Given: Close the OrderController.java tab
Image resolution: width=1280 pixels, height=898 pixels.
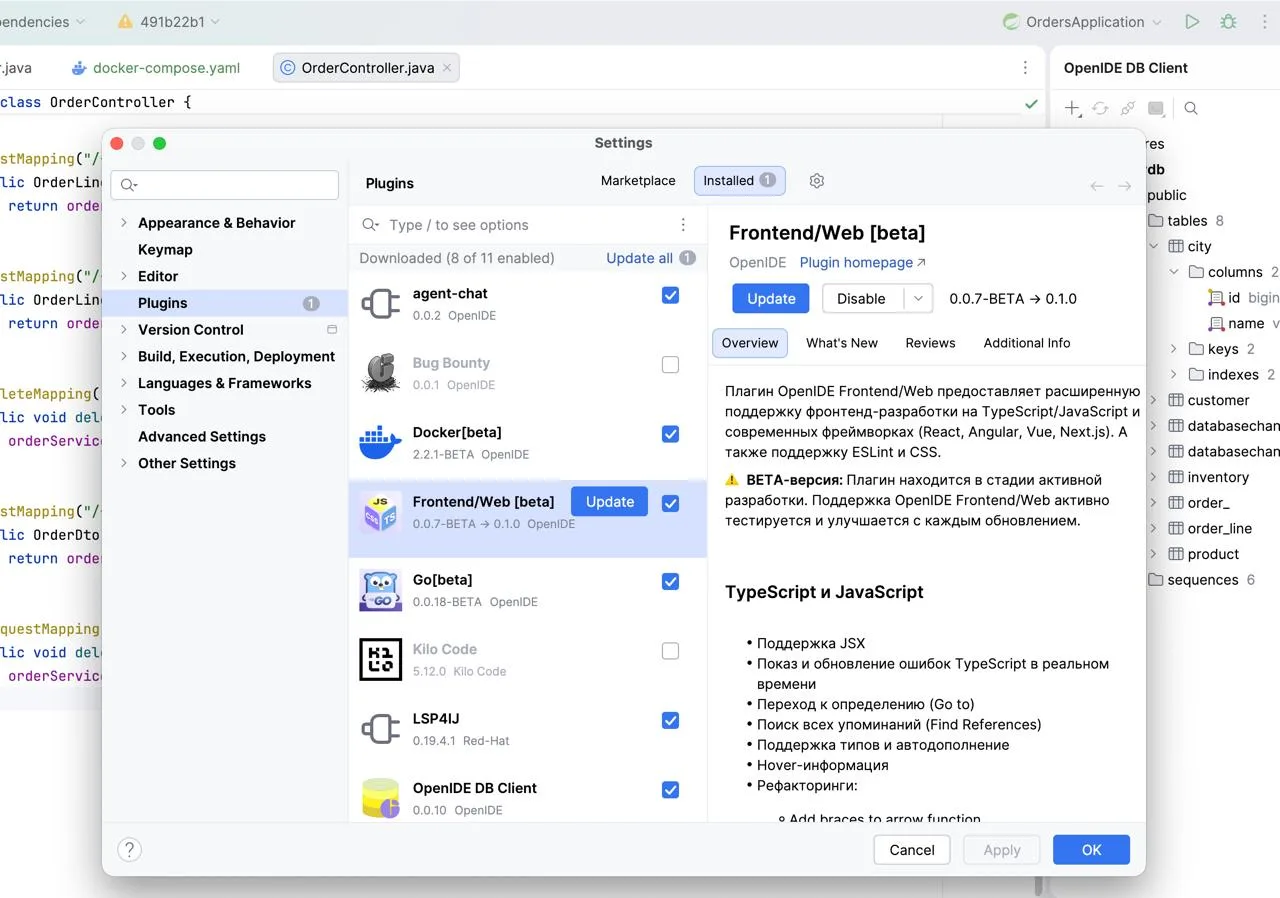Looking at the screenshot, I should coord(447,68).
